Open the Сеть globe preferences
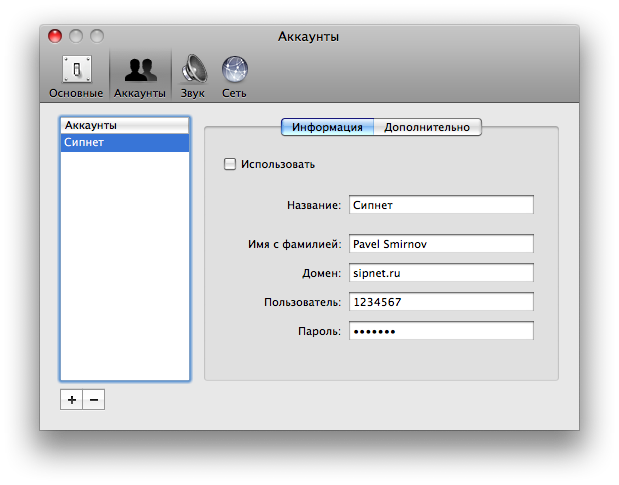The width and height of the screenshot is (619, 485). click(234, 76)
